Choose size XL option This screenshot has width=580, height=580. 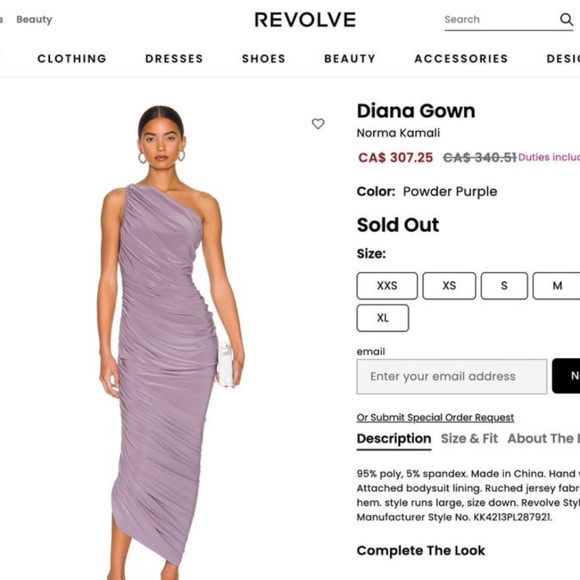383,318
